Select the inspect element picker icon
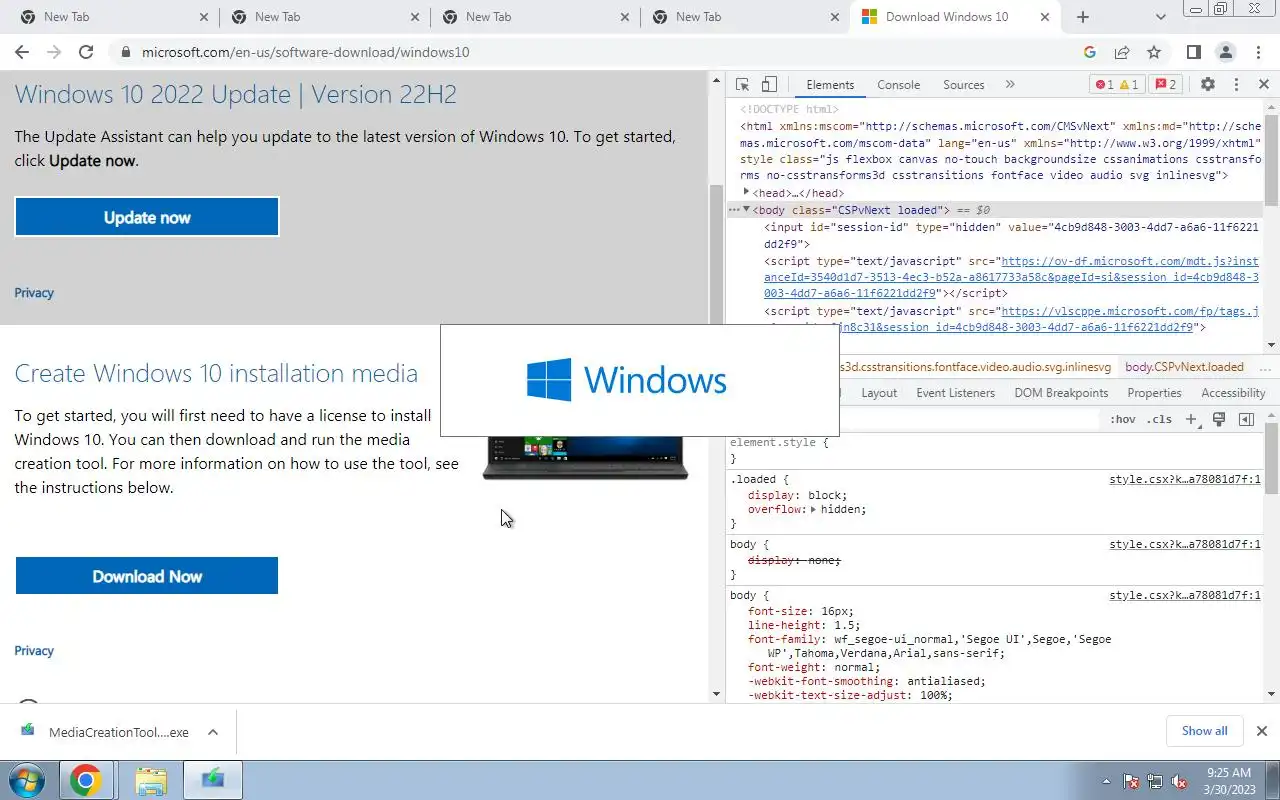The height and width of the screenshot is (800, 1280). click(742, 85)
